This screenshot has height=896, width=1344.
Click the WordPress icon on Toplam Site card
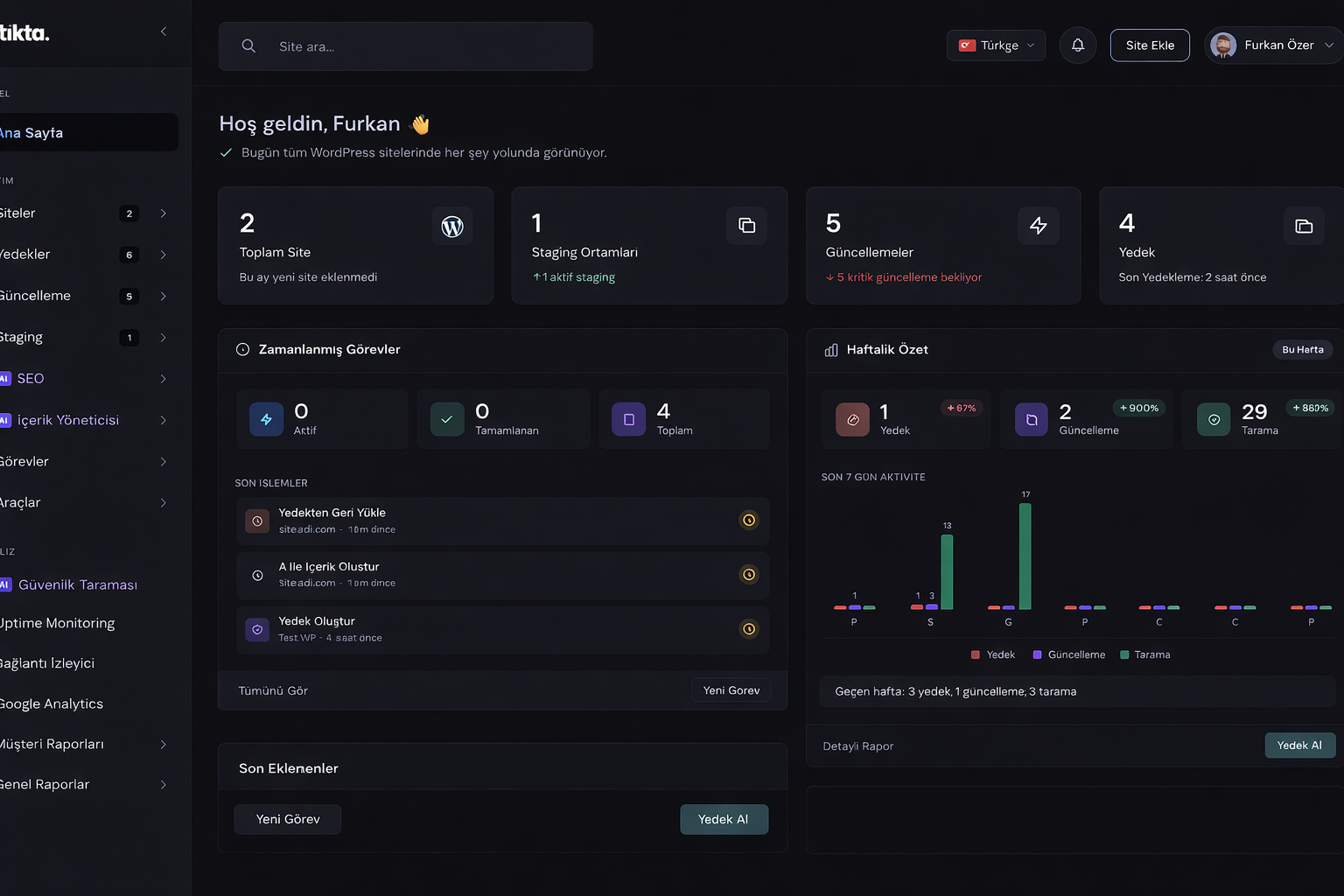(x=452, y=226)
